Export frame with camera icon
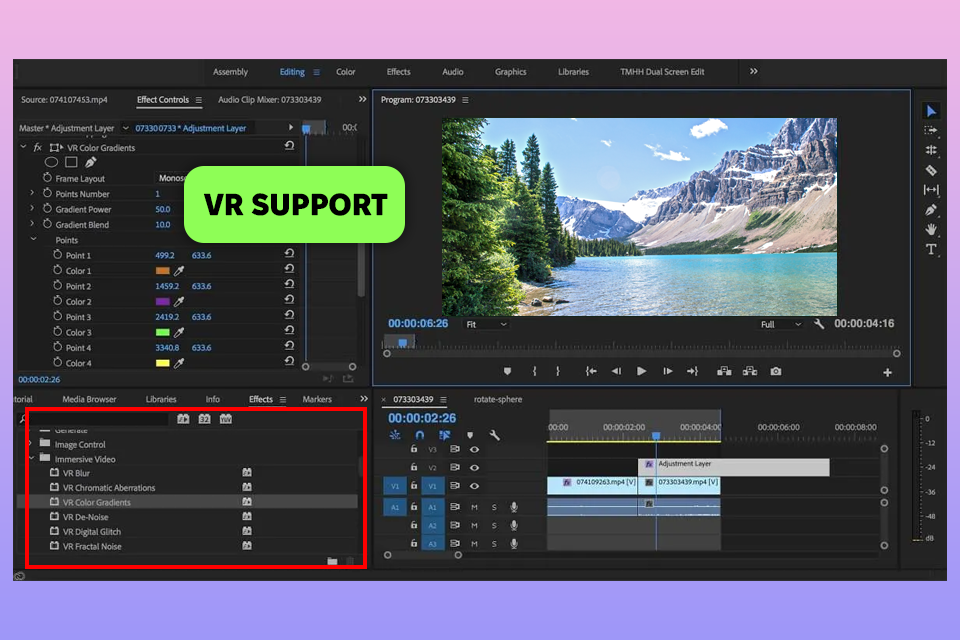Screen dimensions: 960x640 tap(776, 371)
